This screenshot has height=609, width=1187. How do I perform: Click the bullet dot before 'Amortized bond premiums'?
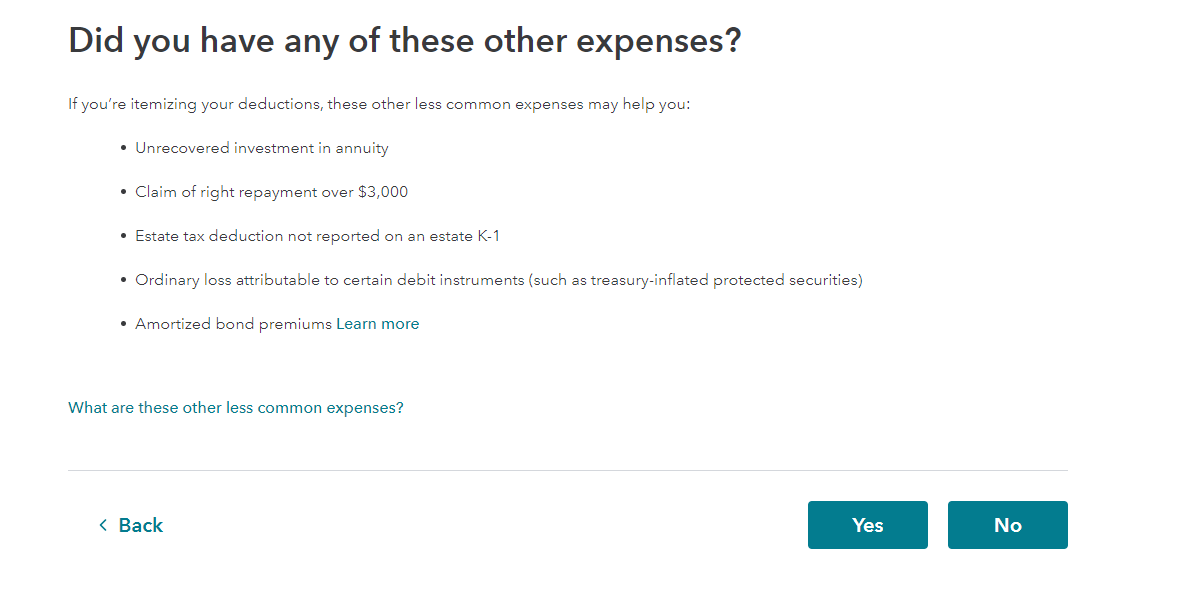click(x=123, y=324)
